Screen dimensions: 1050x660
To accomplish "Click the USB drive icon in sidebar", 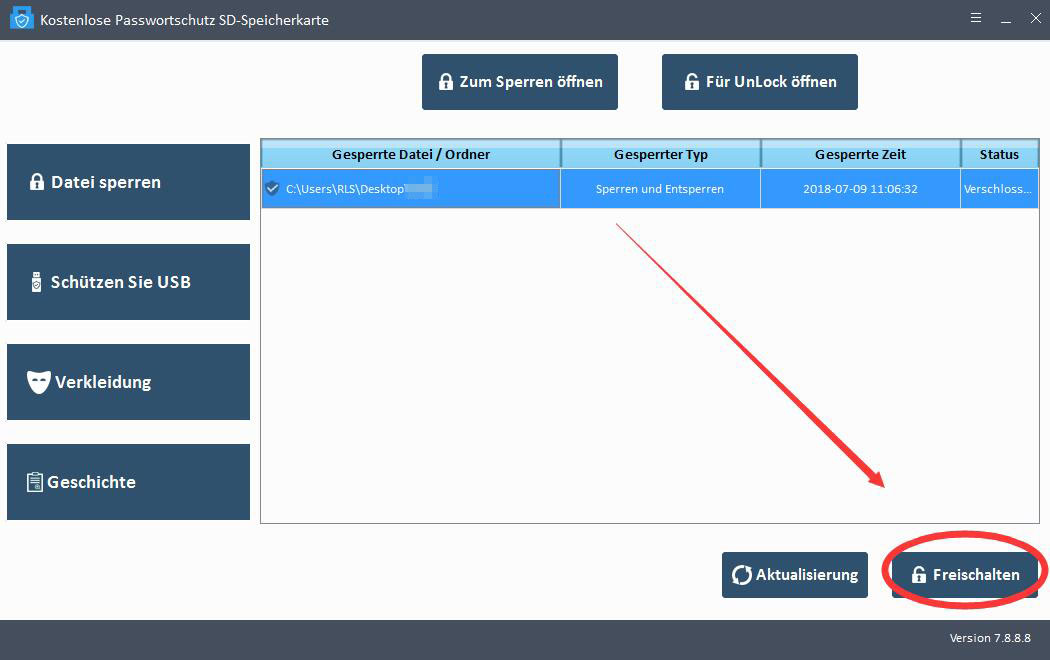I will point(37,282).
